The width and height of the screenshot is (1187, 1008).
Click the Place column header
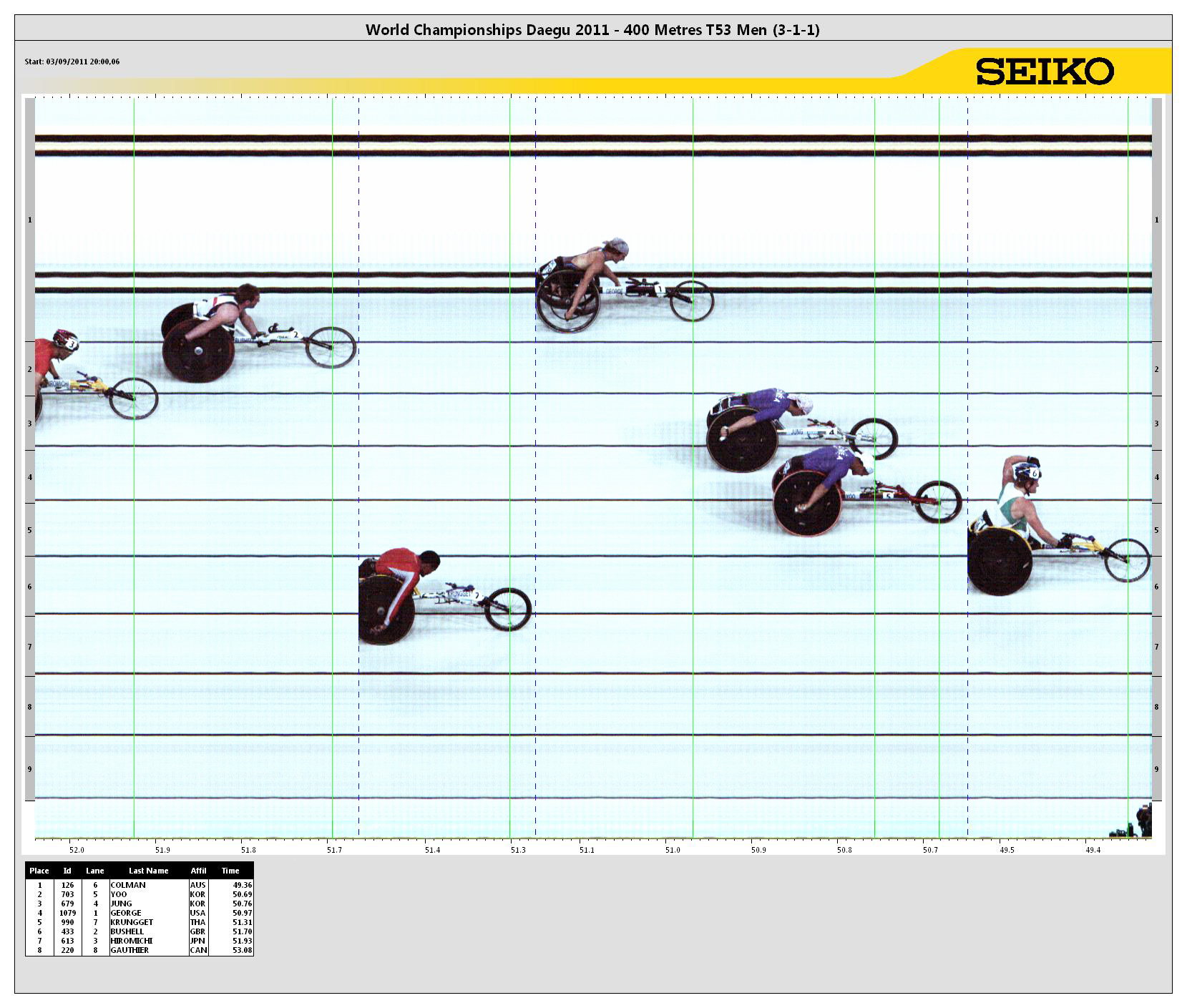pos(39,871)
